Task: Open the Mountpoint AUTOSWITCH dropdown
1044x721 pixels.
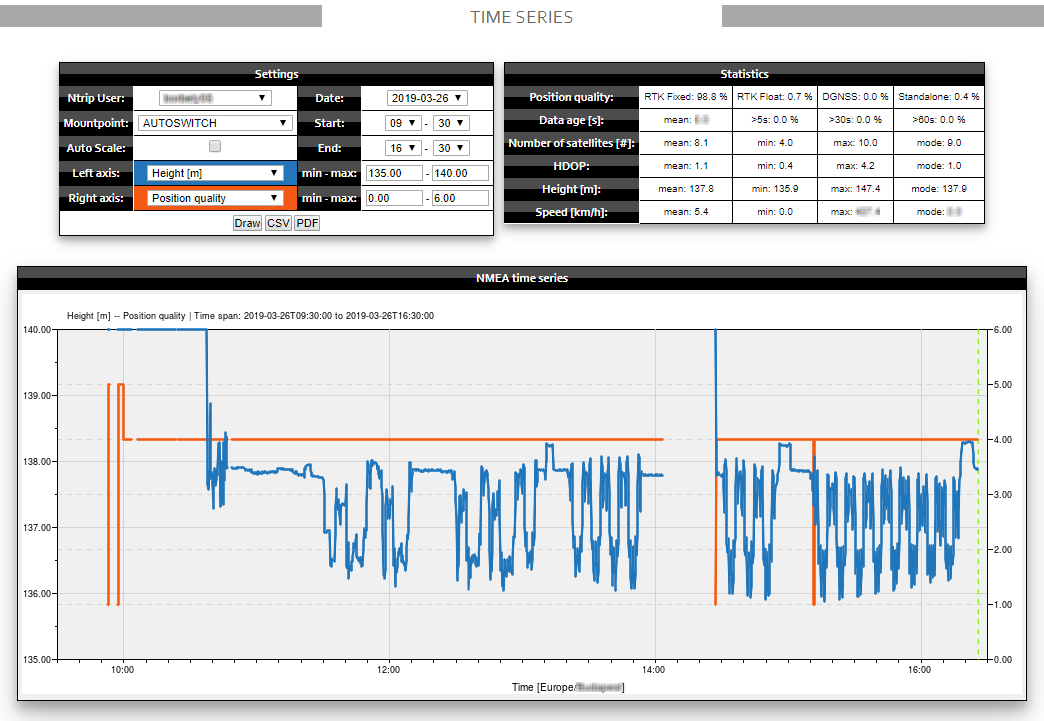Action: click(x=215, y=123)
